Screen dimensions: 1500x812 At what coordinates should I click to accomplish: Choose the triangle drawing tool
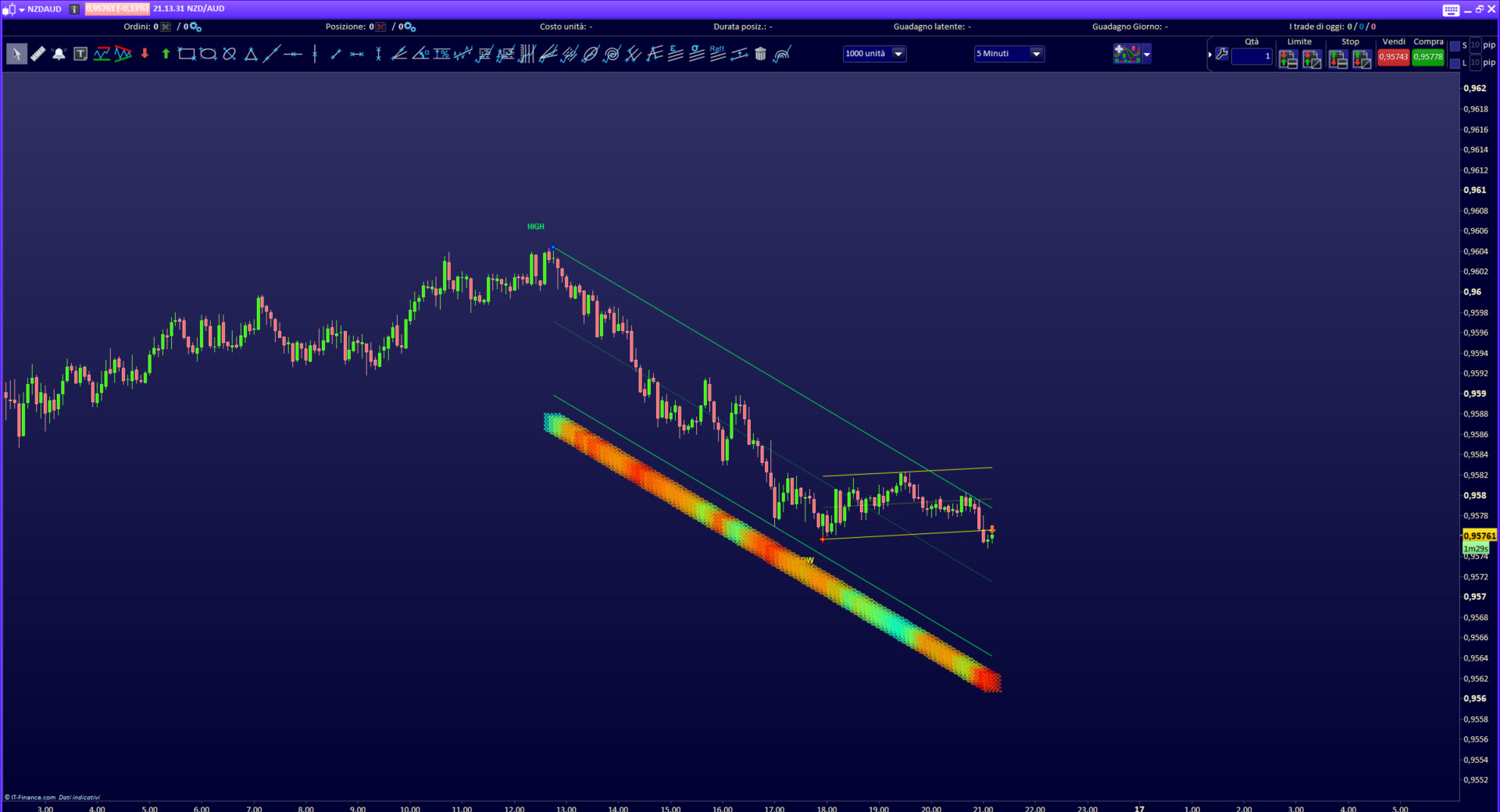coord(251,54)
